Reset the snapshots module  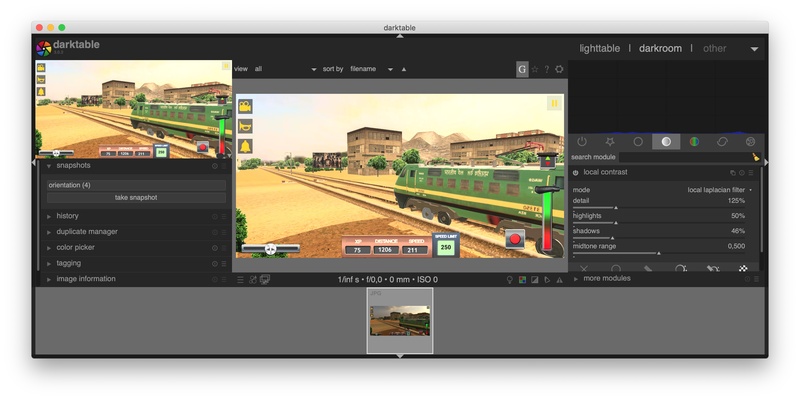point(215,166)
